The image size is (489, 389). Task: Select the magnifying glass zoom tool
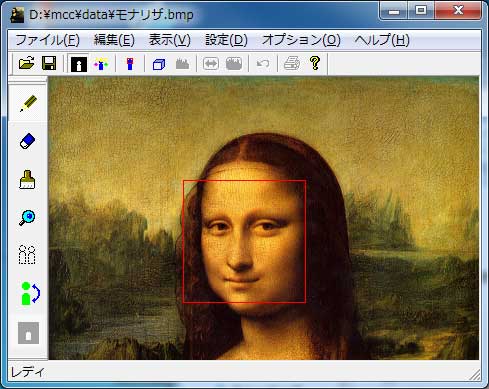(x=27, y=218)
